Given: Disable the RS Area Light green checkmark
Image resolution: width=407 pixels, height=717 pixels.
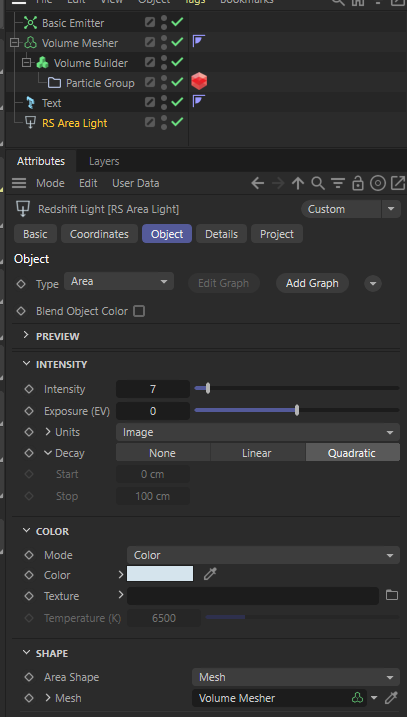Looking at the screenshot, I should 177,122.
